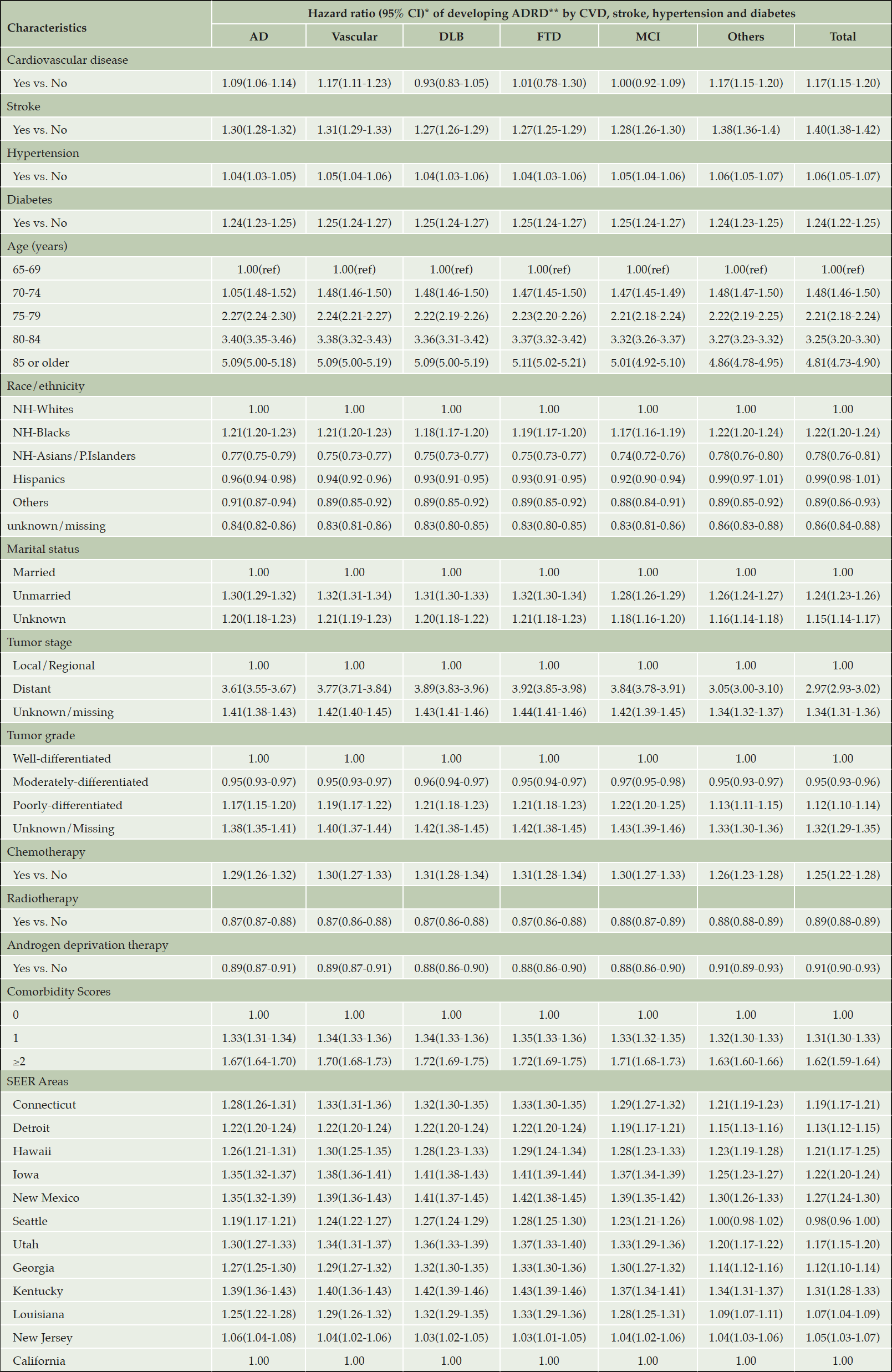Click the Total cell '0.98(0.96-1.00)'
Viewport: 892px width, 1372px height.
pos(843,1221)
